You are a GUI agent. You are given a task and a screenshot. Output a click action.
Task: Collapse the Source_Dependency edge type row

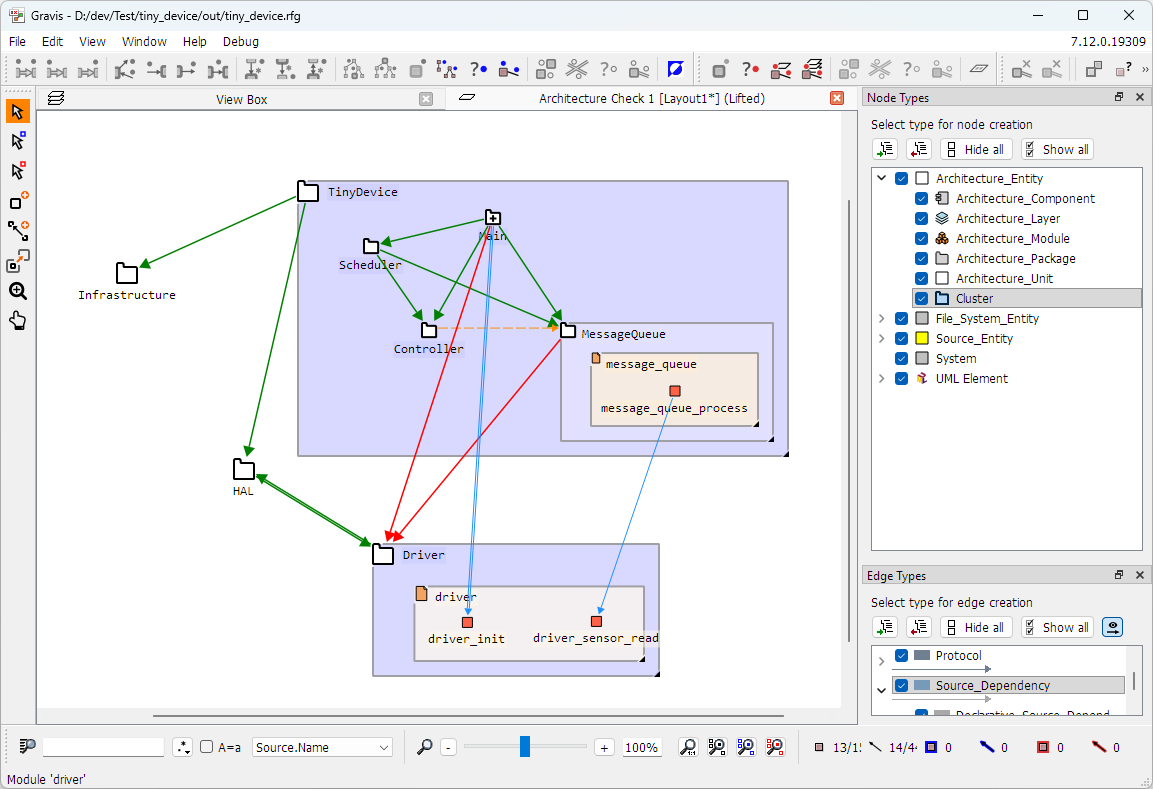[882, 690]
